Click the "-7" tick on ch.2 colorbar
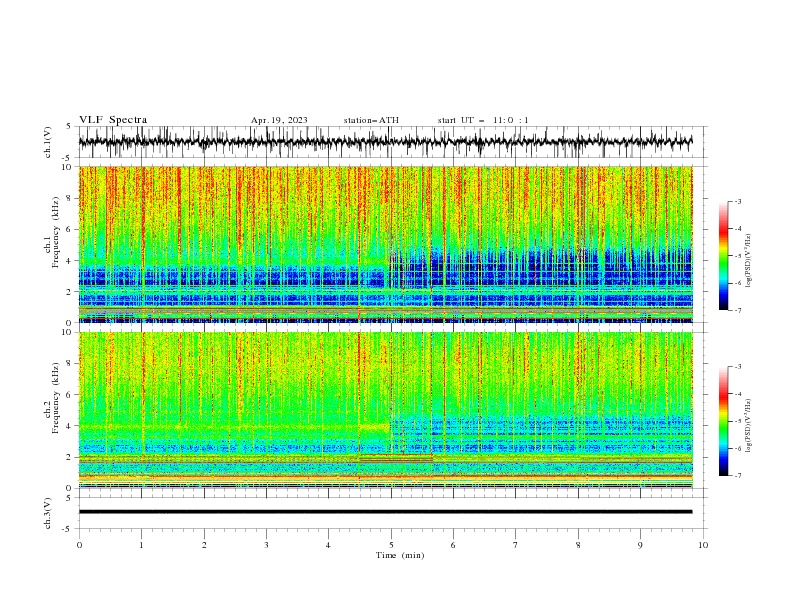The width and height of the screenshot is (792, 612). pos(738,475)
